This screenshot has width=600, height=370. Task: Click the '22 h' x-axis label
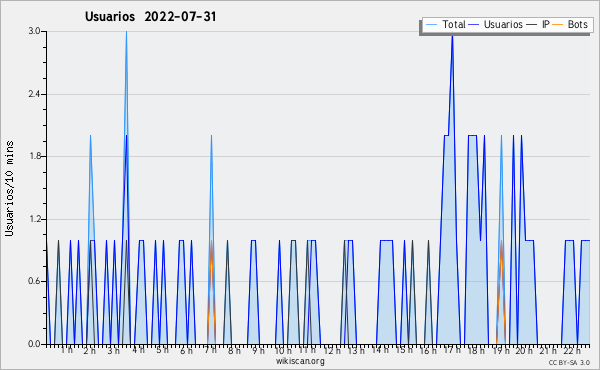[572, 351]
